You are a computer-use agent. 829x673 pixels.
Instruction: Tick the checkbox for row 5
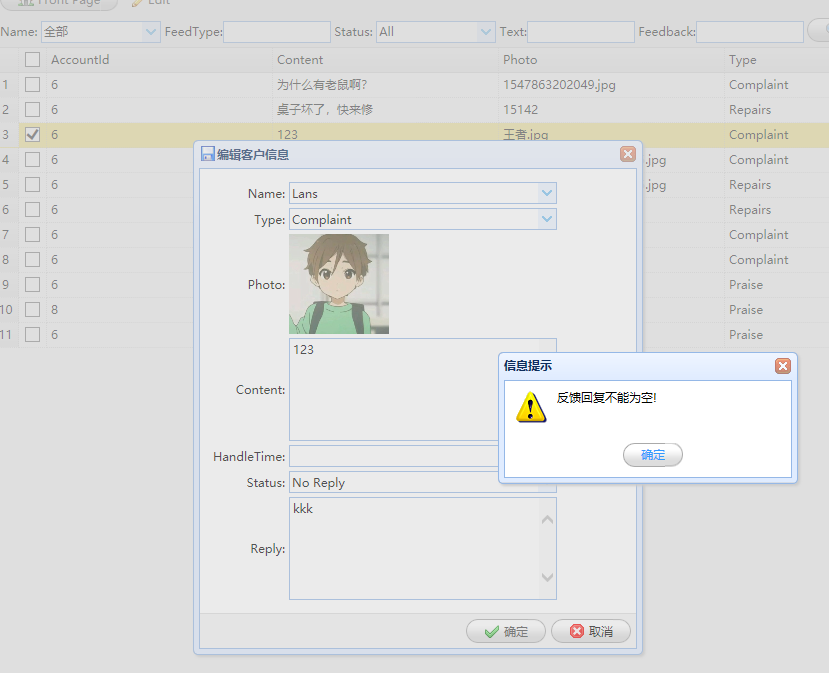(x=32, y=185)
